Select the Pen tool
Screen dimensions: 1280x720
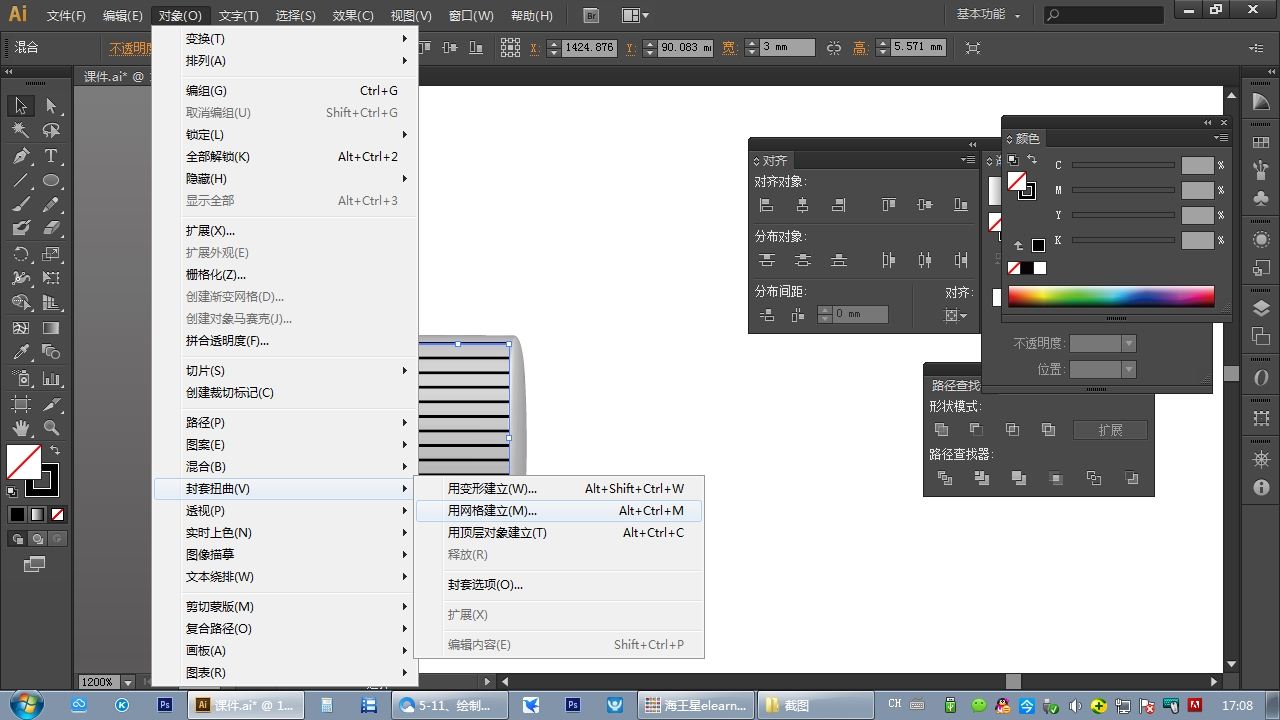(21, 156)
